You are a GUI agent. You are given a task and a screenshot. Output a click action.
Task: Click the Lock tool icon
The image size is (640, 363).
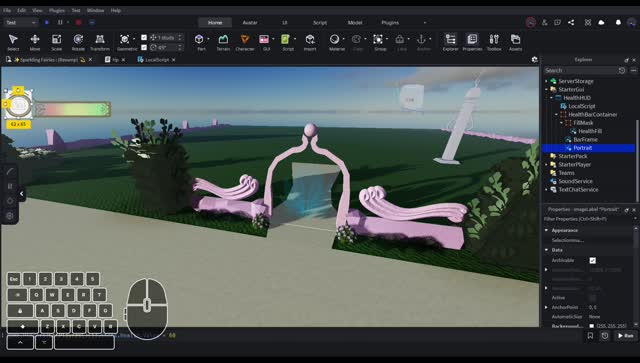point(400,39)
